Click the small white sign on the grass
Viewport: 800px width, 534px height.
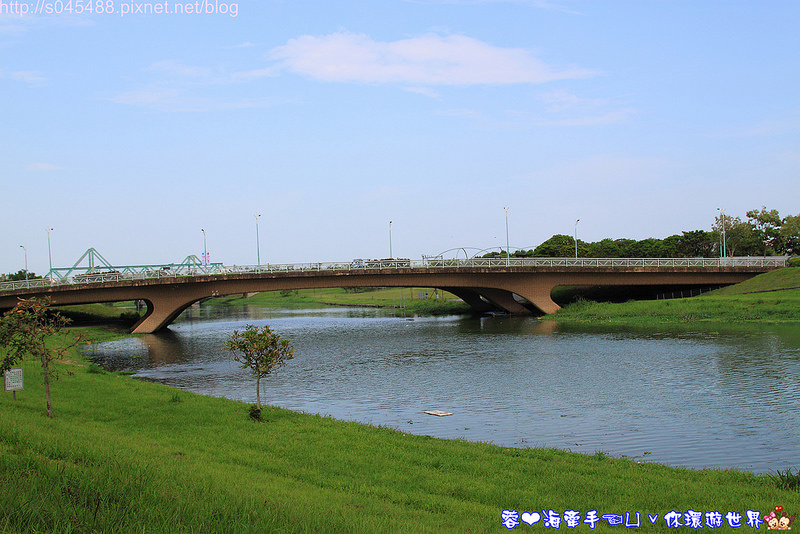coord(14,379)
